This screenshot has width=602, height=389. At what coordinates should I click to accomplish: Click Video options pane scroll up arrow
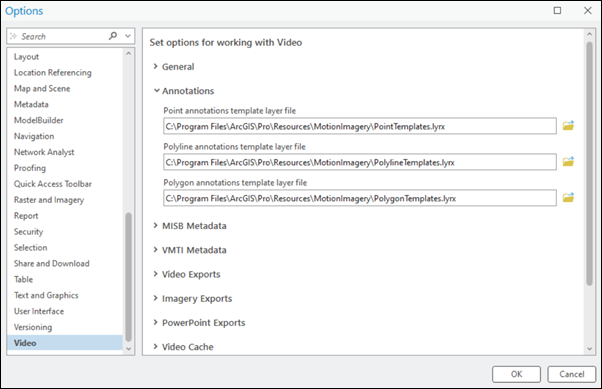[589, 34]
